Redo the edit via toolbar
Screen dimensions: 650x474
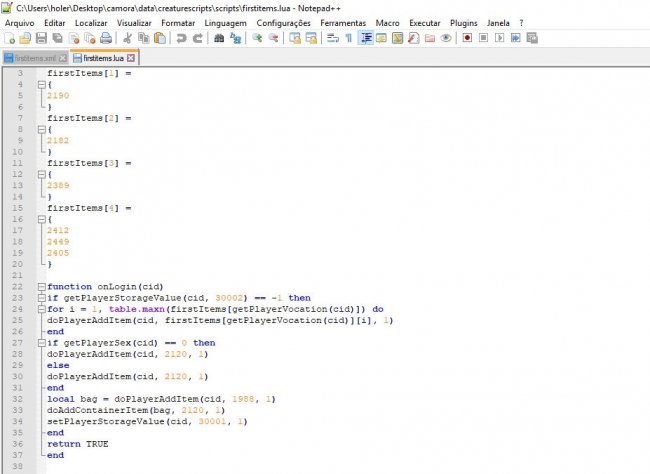[197, 39]
